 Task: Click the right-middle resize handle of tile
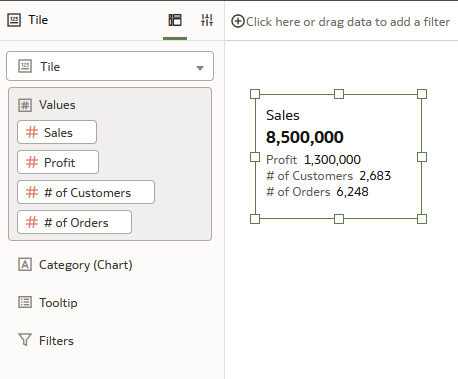click(x=422, y=157)
